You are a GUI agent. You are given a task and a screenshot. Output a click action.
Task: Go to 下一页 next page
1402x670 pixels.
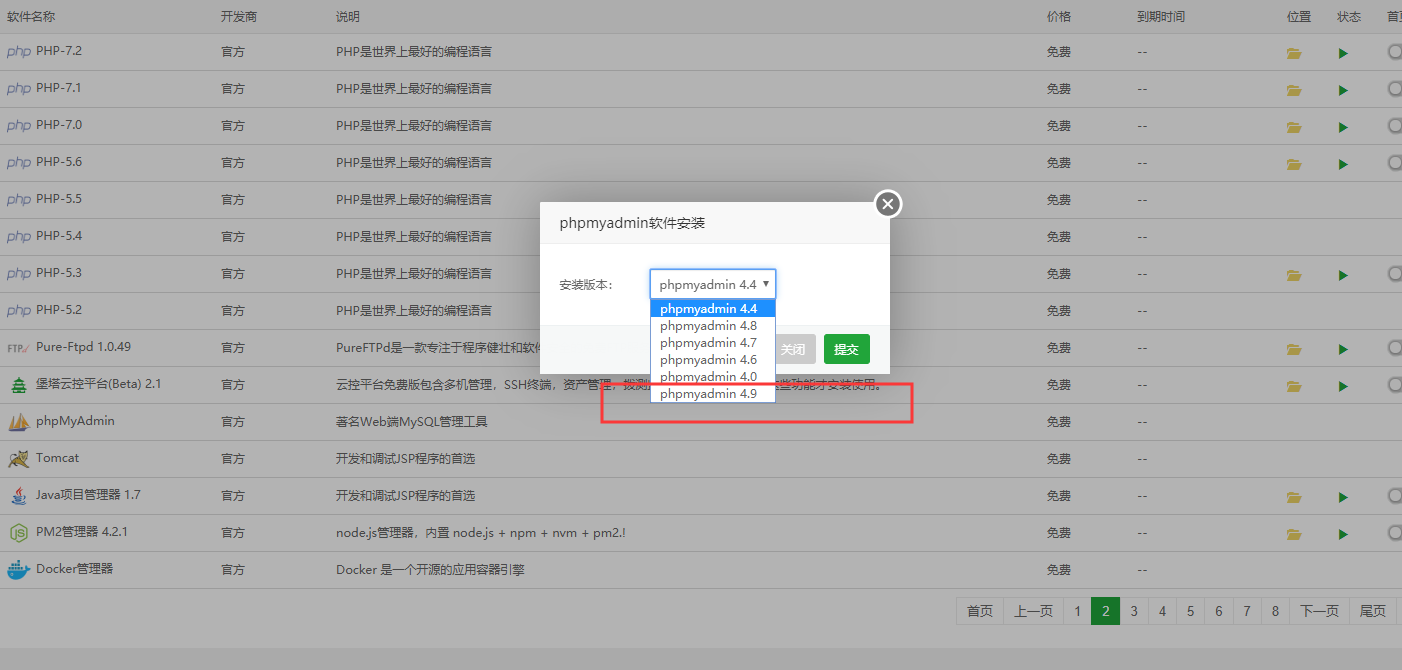1319,611
